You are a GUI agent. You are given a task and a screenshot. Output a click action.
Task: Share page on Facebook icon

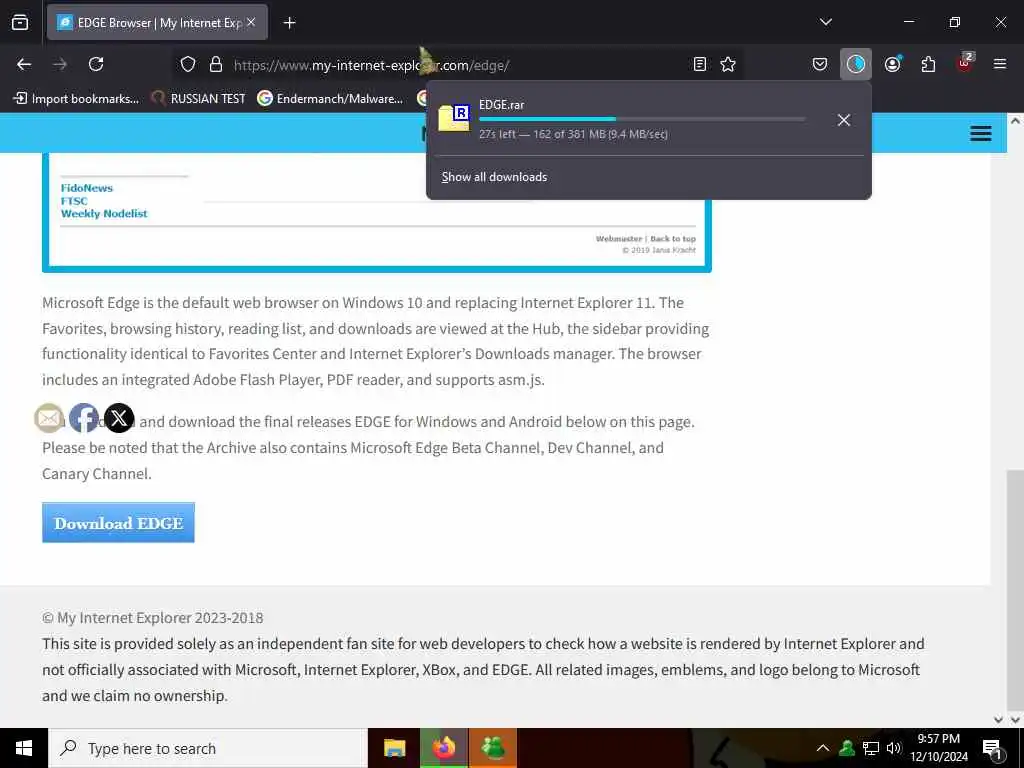pos(84,418)
